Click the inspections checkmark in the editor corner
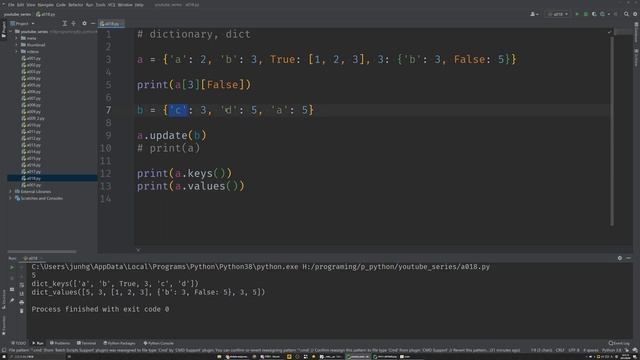 610,32
